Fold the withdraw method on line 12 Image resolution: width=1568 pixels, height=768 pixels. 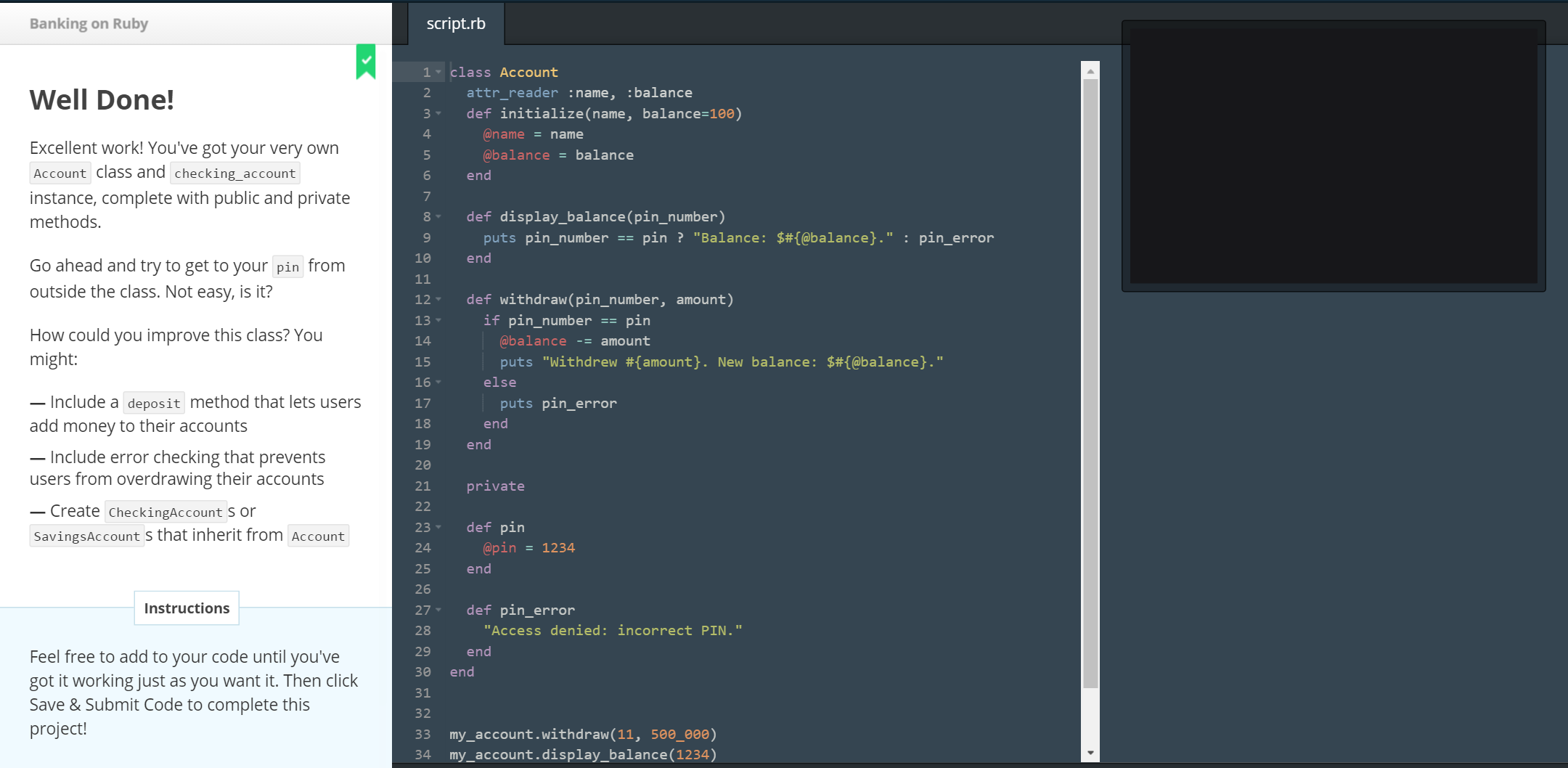pos(438,299)
